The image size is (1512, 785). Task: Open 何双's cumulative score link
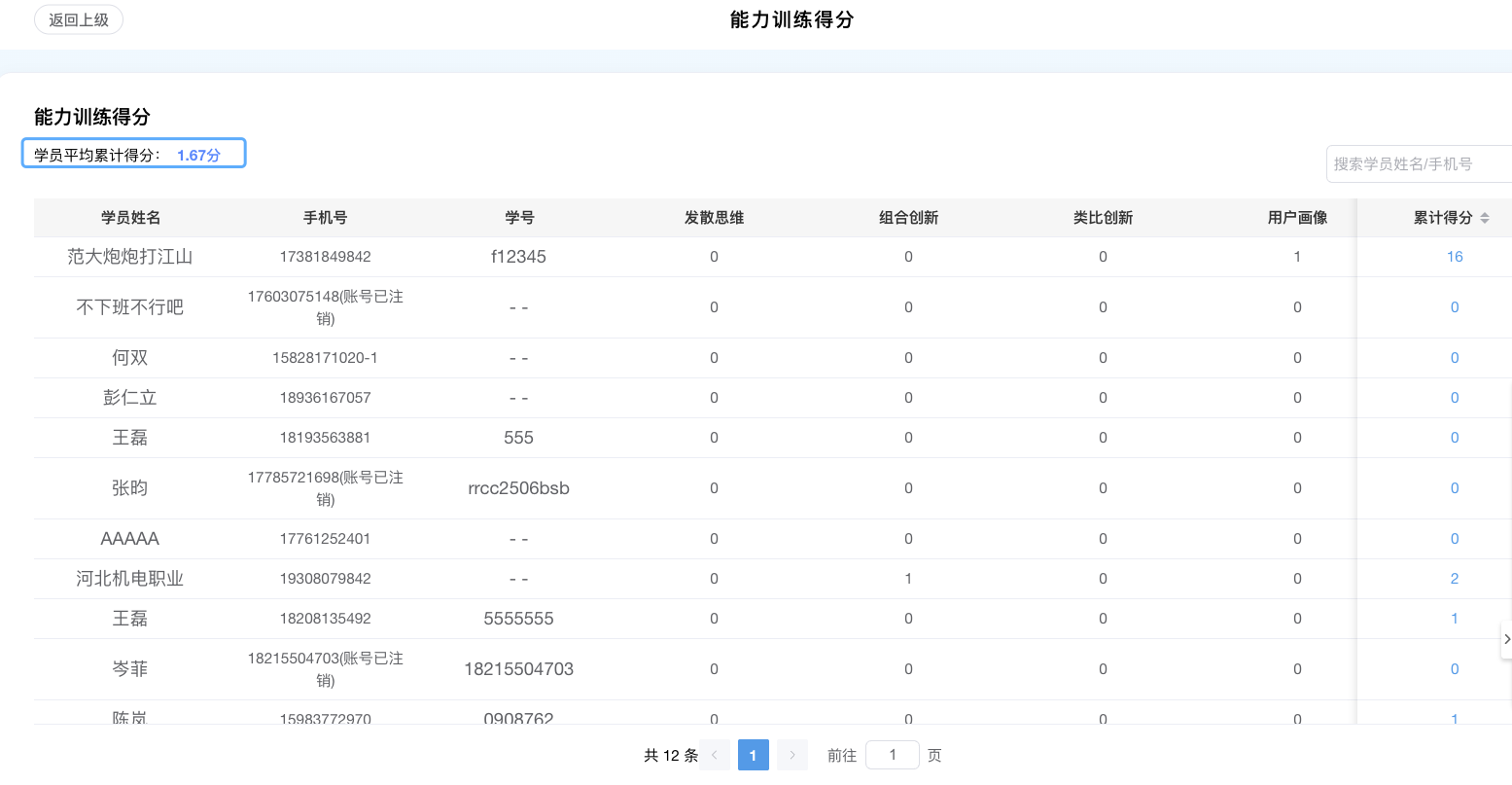click(1455, 358)
